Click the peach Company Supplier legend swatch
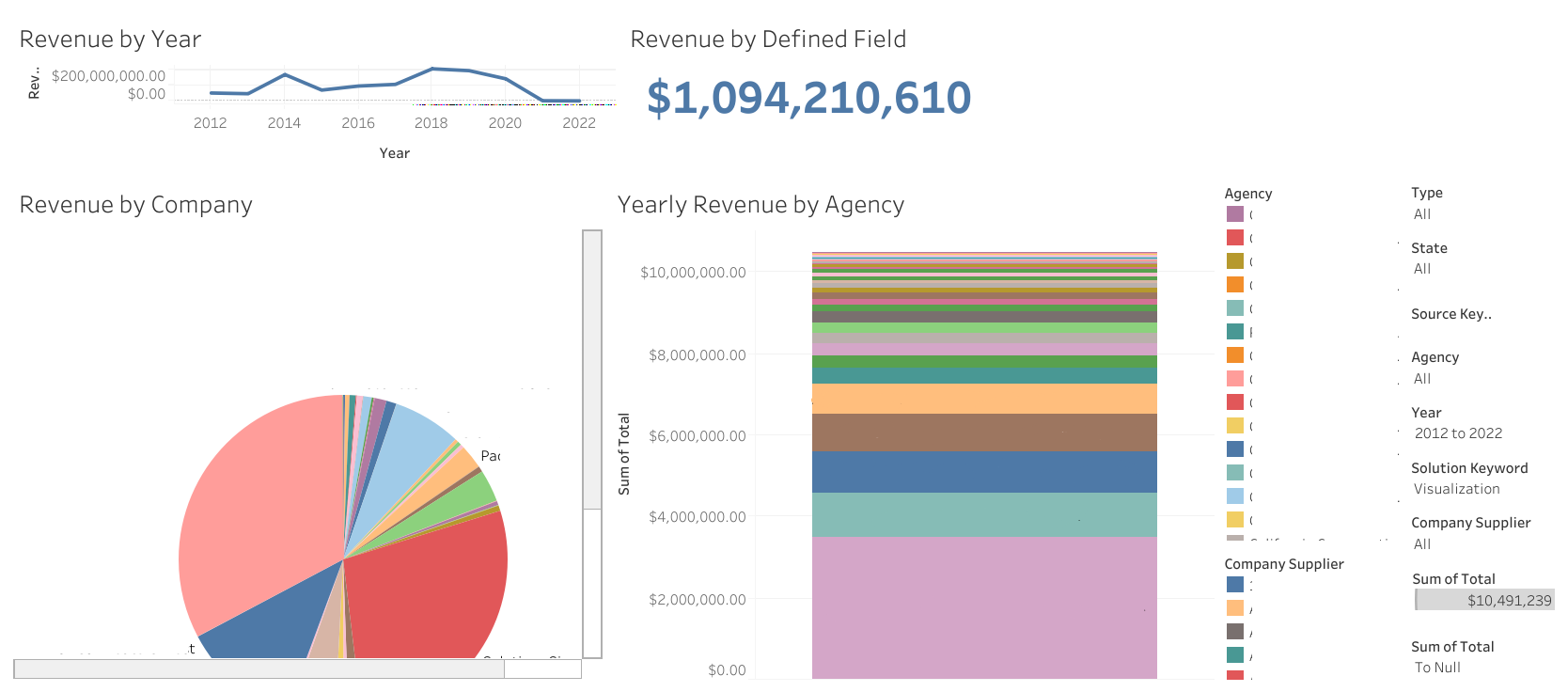This screenshot has width=1568, height=692. tap(1235, 608)
